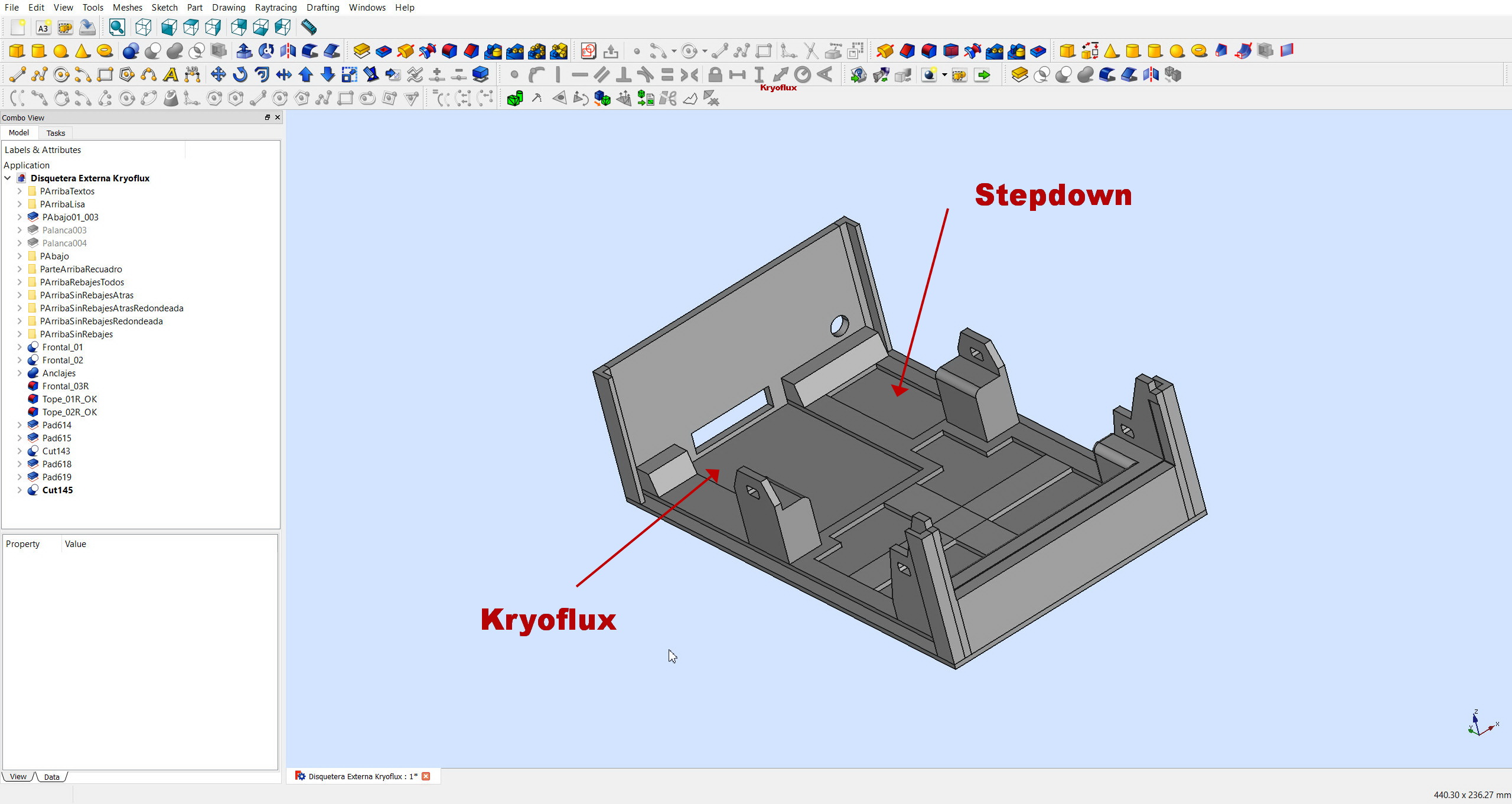The image size is (1512, 804).
Task: Click the torus primitive in left Part toolbar
Action: (x=105, y=51)
